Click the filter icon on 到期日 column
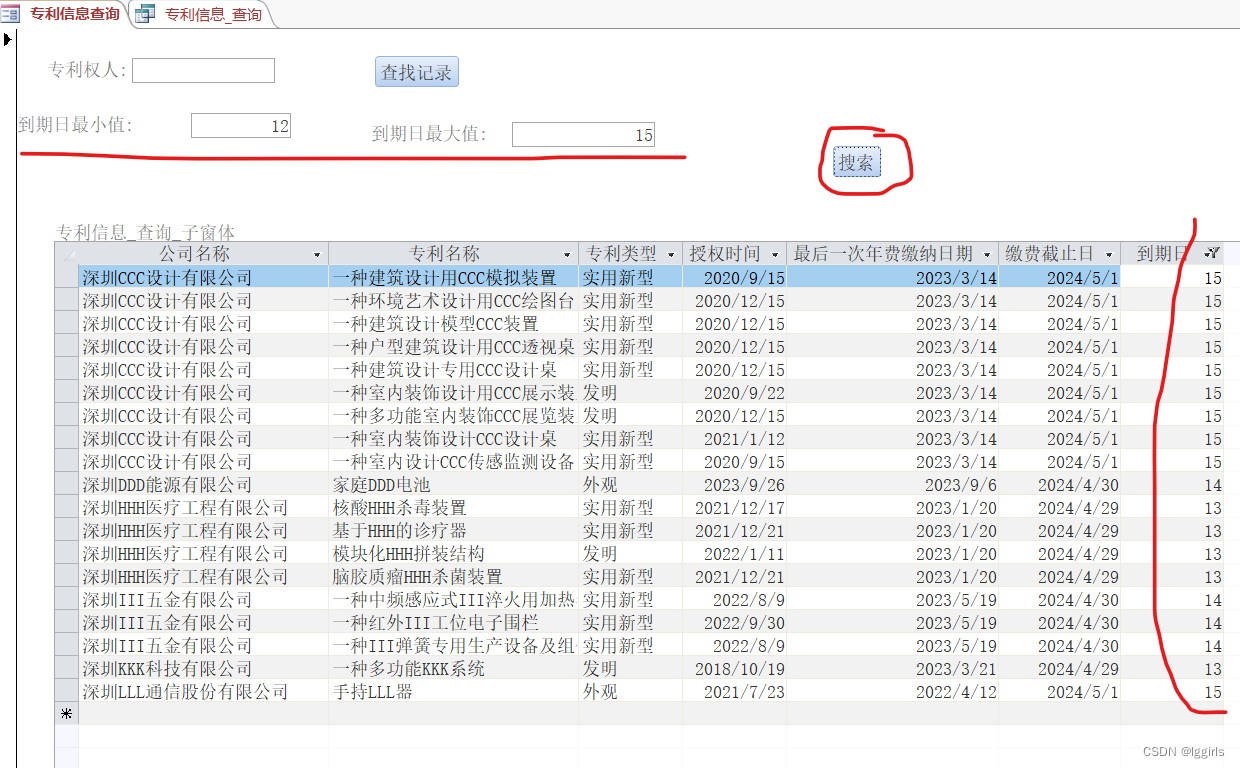 [1211, 255]
